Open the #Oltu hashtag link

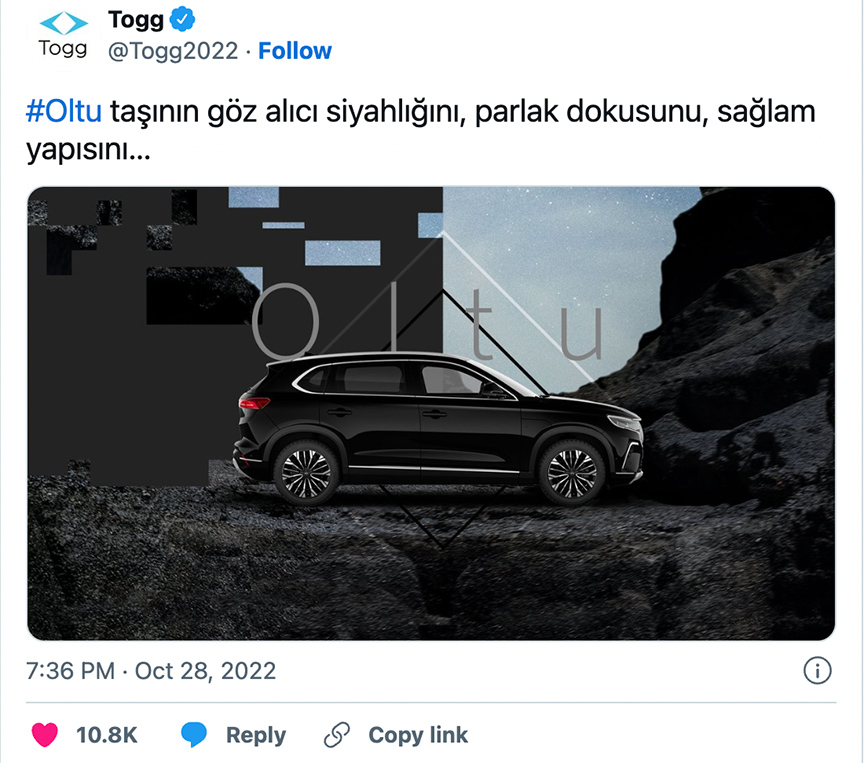pyautogui.click(x=64, y=111)
